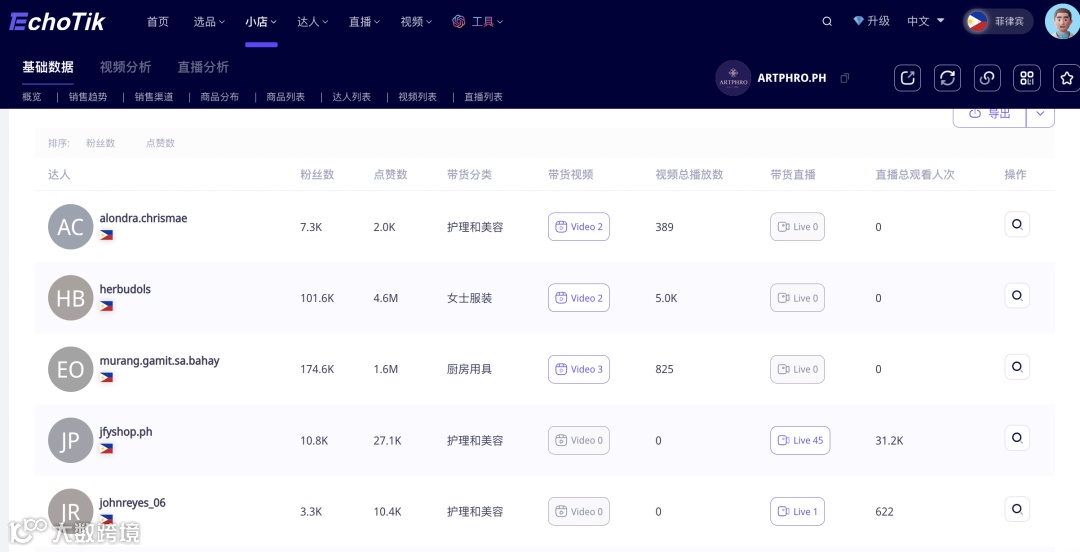This screenshot has height=552, width=1080.
Task: Go to the 销售趋势 sub-section
Action: [x=88, y=97]
